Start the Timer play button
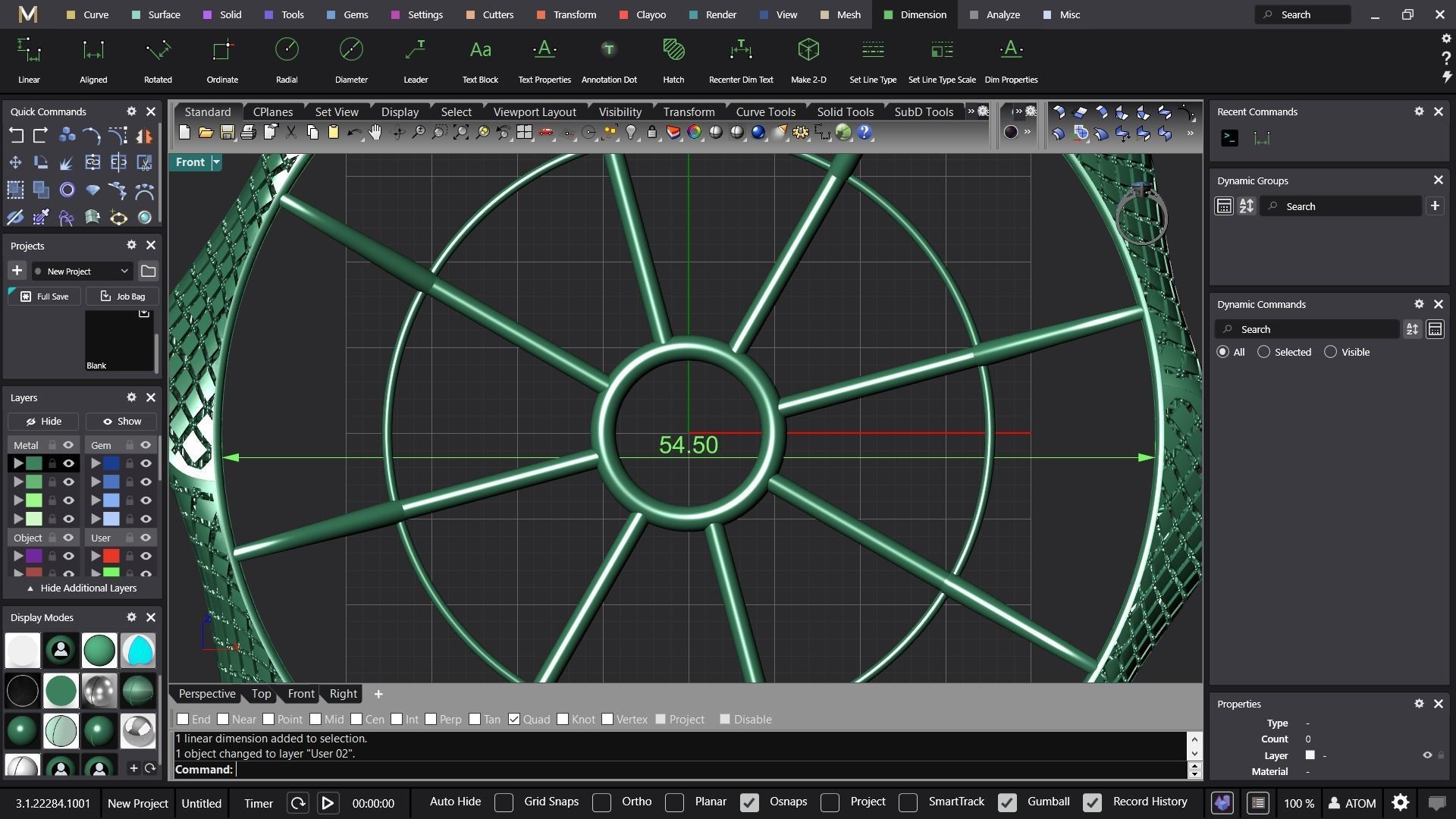 click(x=328, y=803)
